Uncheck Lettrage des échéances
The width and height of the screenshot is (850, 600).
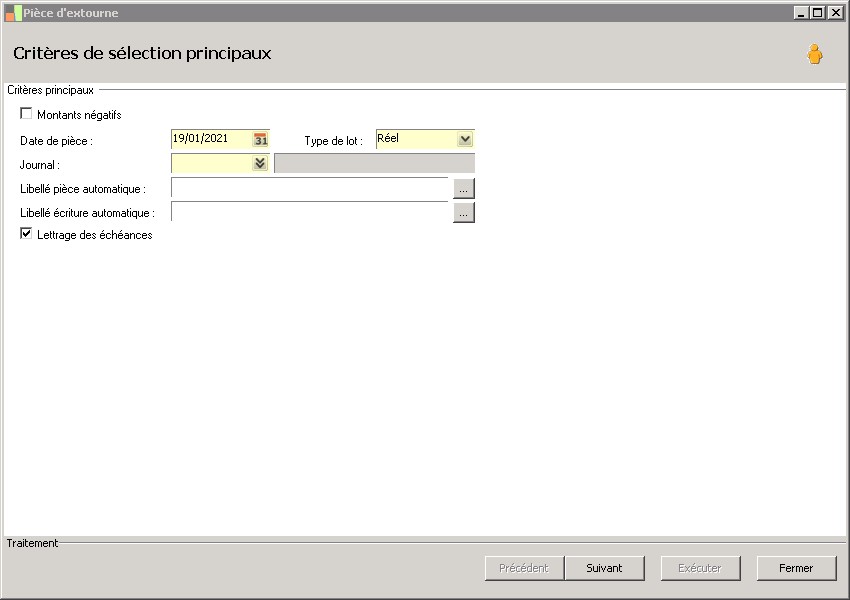coord(26,234)
